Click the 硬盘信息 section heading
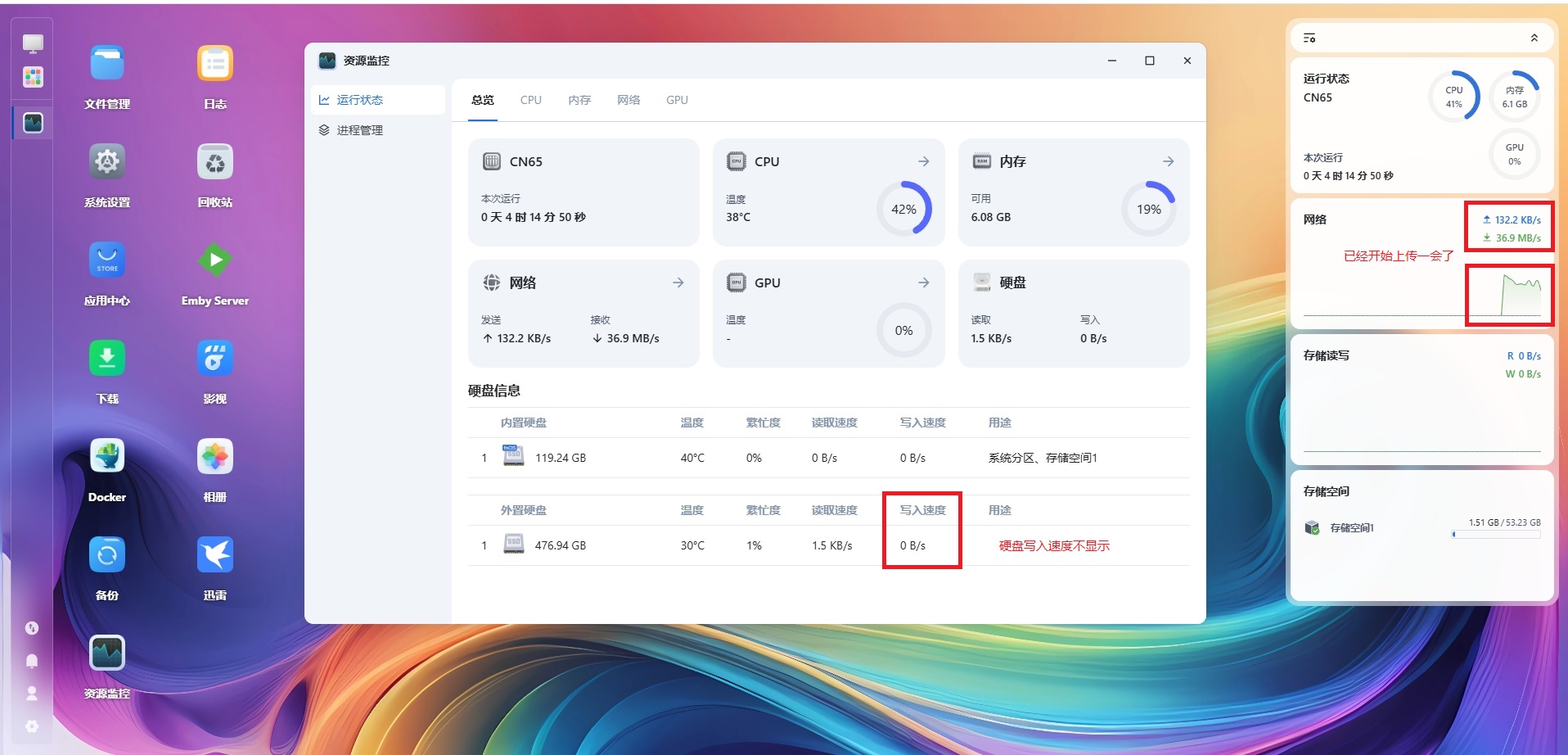Viewport: 1568px width, 755px height. pyautogui.click(x=494, y=391)
